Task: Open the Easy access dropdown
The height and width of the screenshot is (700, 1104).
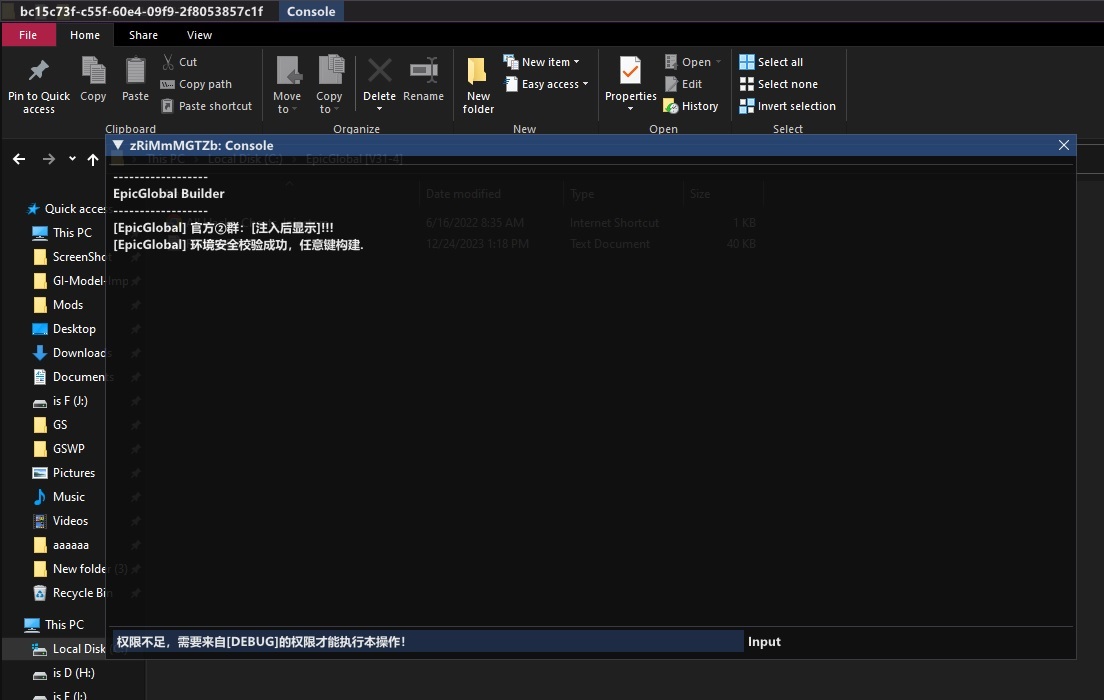Action: coord(546,84)
